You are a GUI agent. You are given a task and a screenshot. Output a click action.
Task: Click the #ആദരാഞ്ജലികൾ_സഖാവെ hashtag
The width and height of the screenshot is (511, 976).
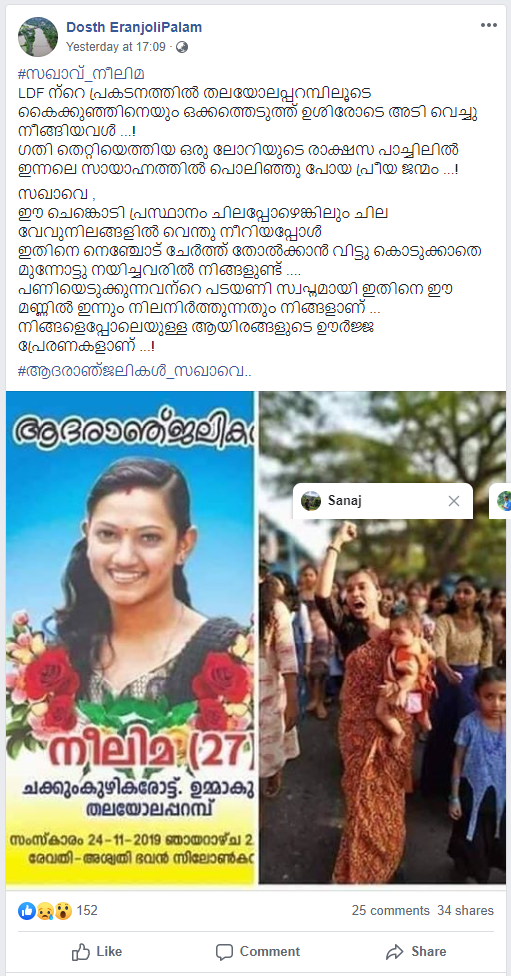coord(134,372)
